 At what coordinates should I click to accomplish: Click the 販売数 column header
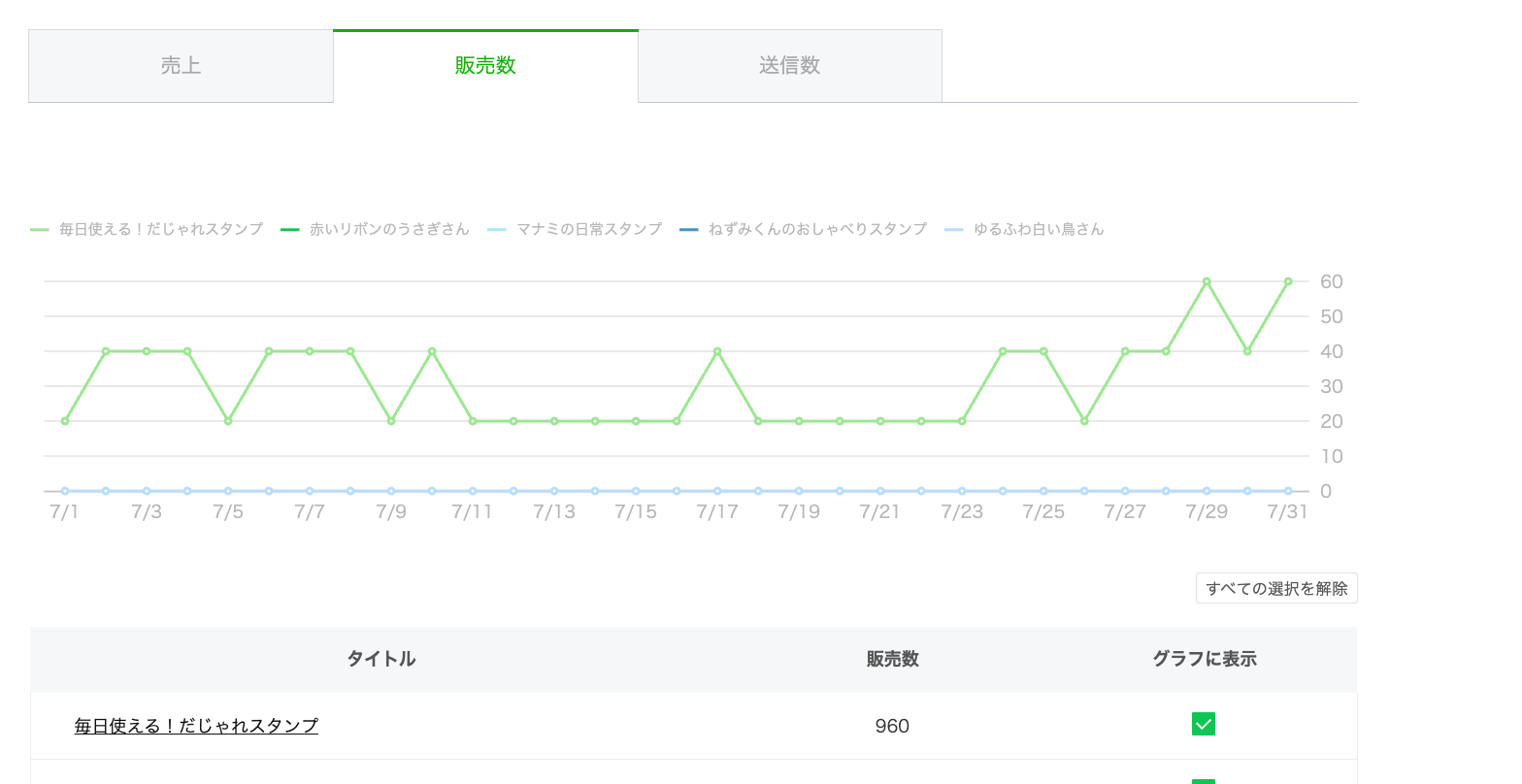[892, 659]
